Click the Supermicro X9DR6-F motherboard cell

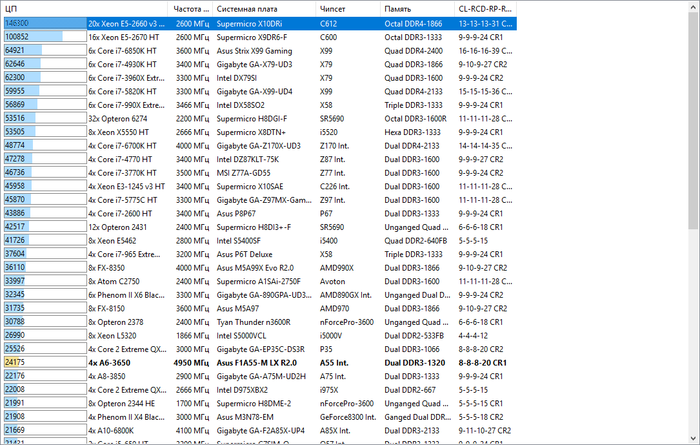[252, 37]
